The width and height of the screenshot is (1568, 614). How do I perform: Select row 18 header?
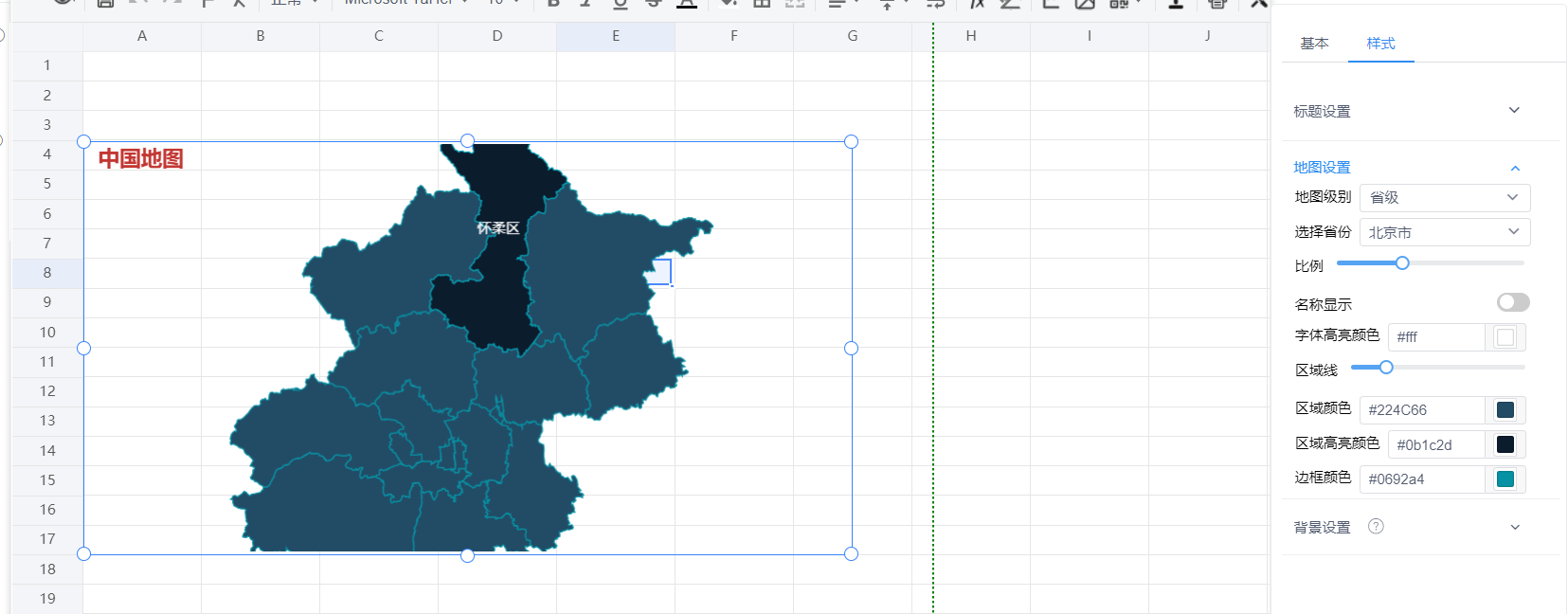click(x=47, y=569)
